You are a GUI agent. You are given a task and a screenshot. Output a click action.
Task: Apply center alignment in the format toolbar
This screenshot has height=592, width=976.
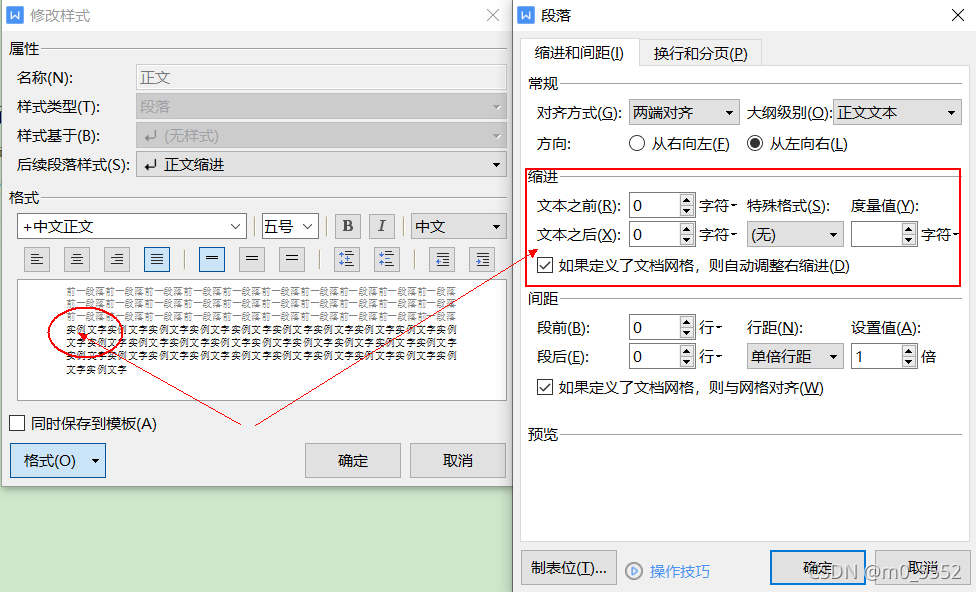tap(77, 259)
